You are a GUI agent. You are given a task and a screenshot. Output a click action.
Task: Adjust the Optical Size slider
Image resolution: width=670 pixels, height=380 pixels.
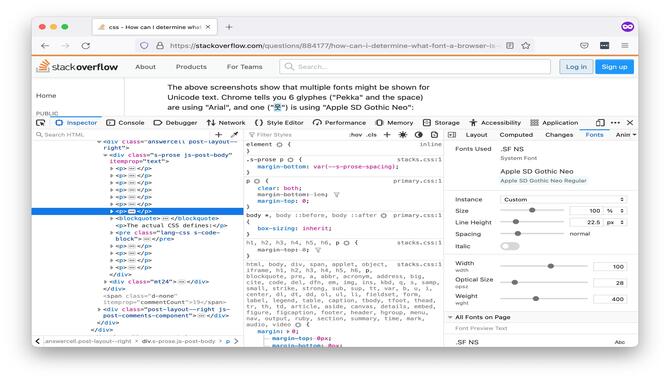pyautogui.click(x=544, y=283)
